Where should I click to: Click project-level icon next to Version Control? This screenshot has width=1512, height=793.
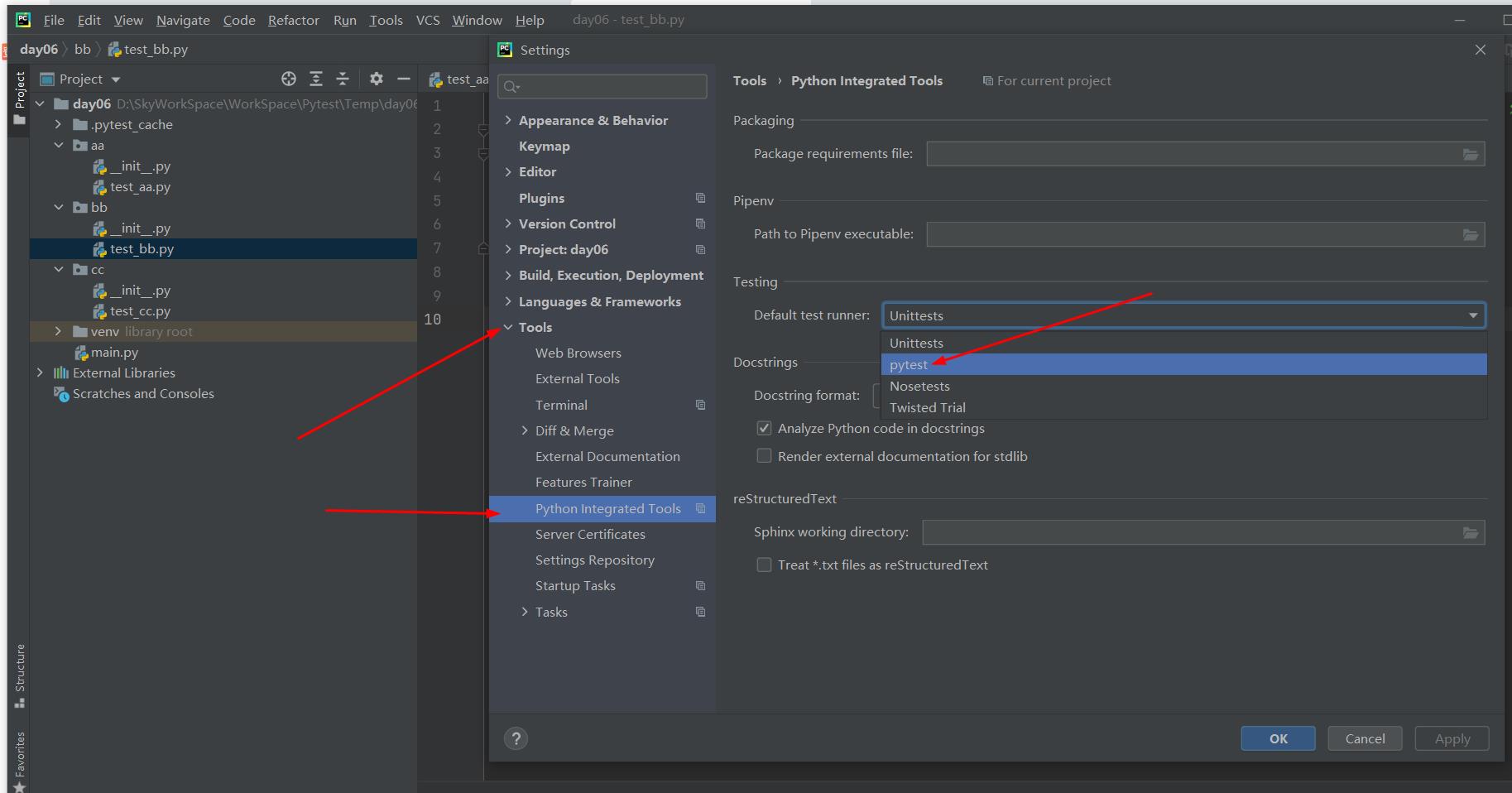[x=701, y=223]
